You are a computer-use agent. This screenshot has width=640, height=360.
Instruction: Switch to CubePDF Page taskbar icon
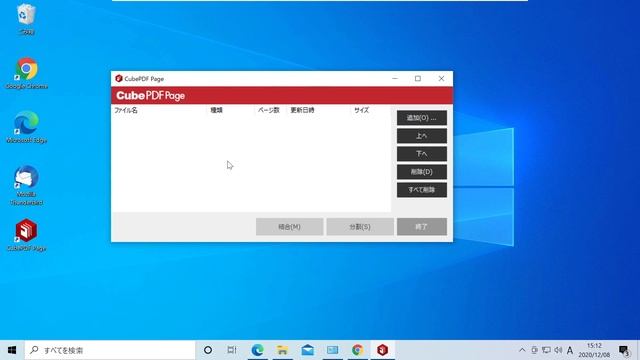point(382,350)
